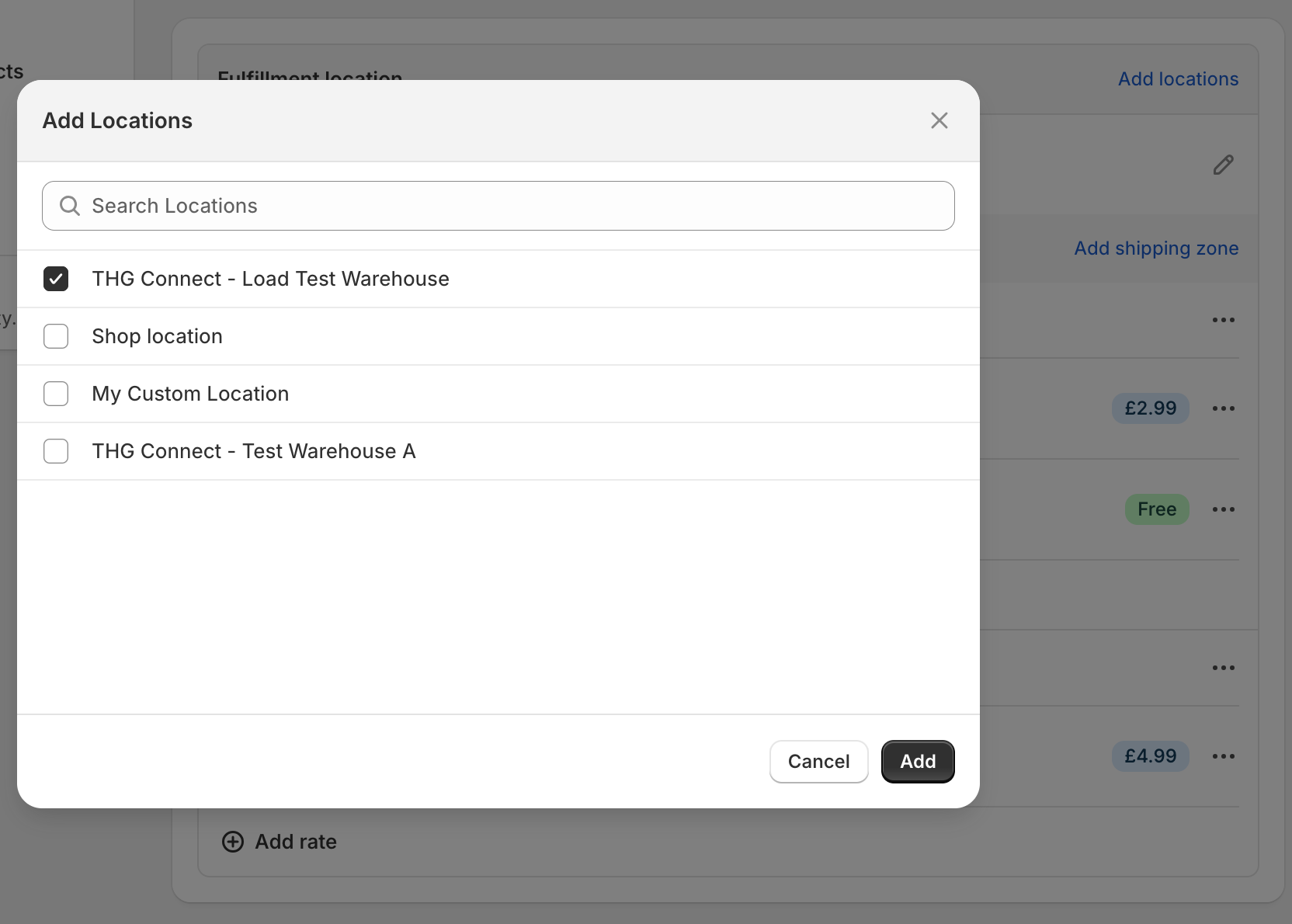Click the £2.99 price badge
This screenshot has width=1292, height=924.
(x=1150, y=408)
